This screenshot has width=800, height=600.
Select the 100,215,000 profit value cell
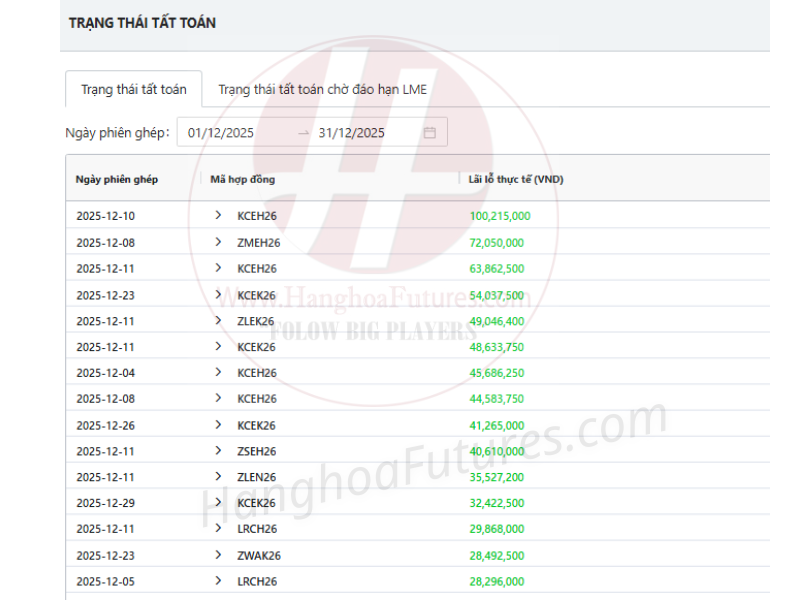[500, 216]
